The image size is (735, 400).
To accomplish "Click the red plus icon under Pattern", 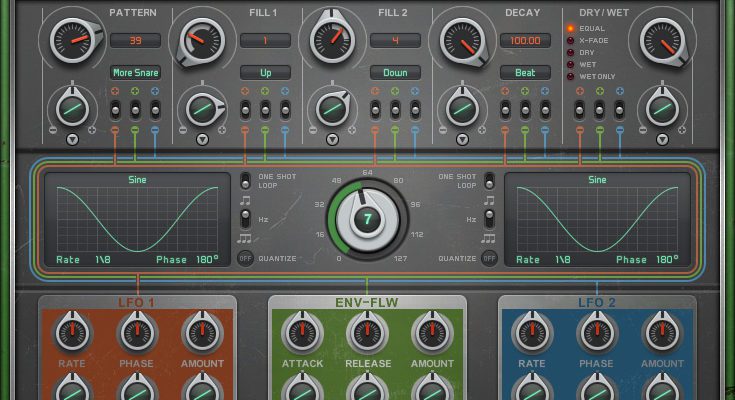I will [x=115, y=90].
